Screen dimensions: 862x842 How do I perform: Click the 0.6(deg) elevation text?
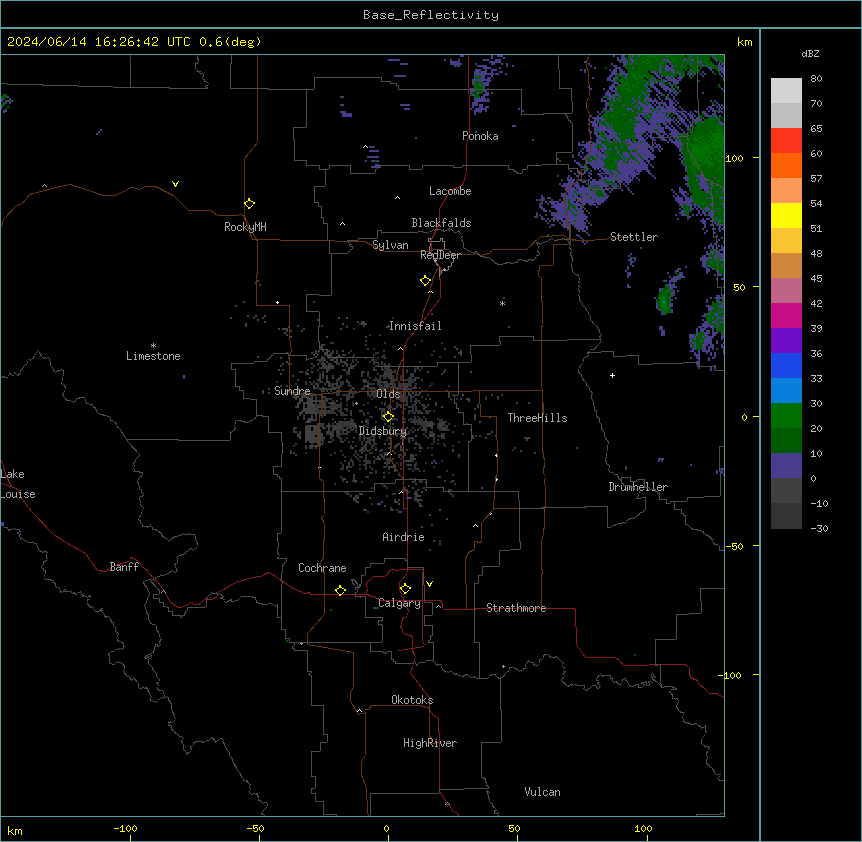click(230, 42)
